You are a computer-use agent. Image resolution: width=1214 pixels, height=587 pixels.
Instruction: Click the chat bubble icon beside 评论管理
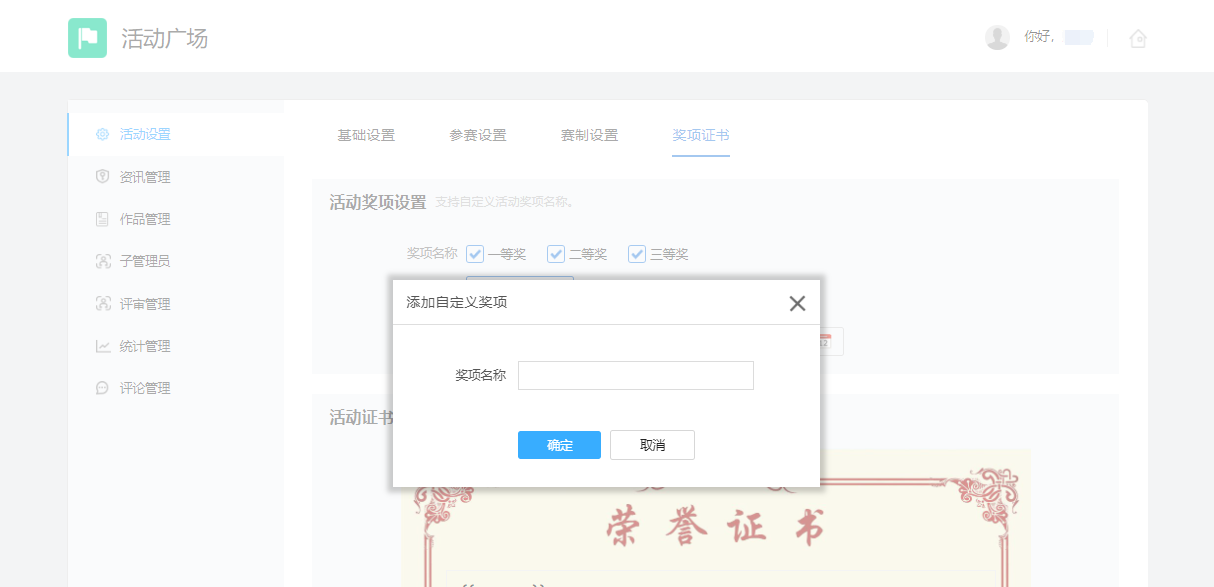(102, 388)
